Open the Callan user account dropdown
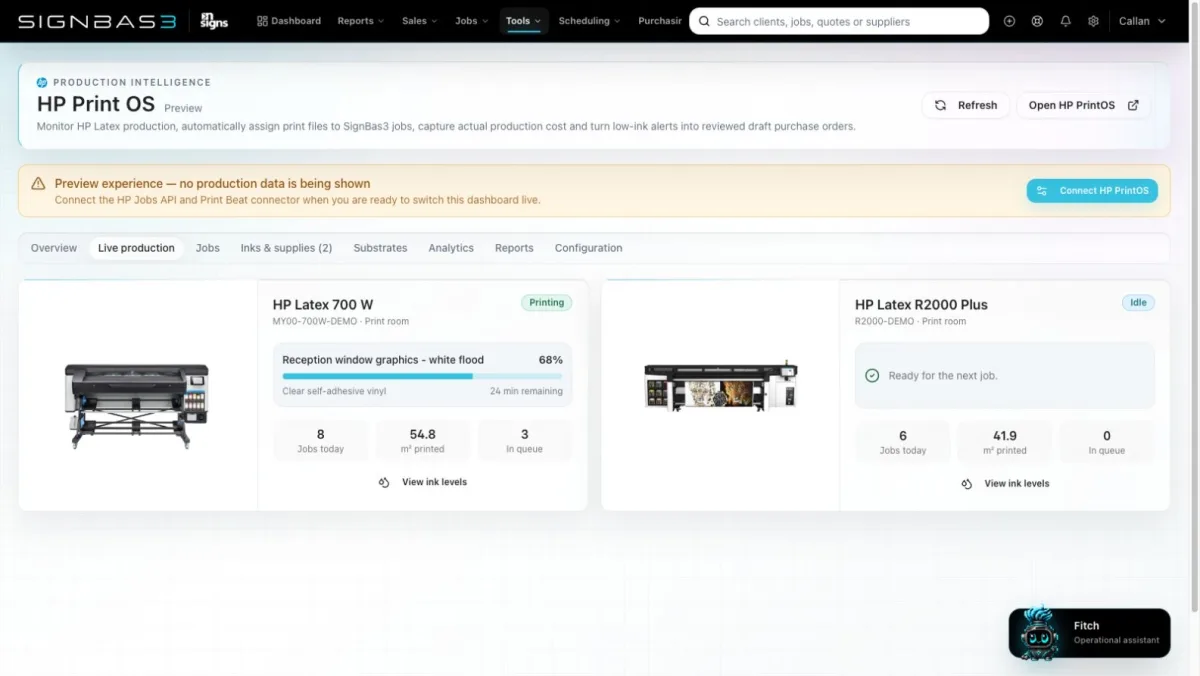Image resolution: width=1200 pixels, height=676 pixels. 1142,21
